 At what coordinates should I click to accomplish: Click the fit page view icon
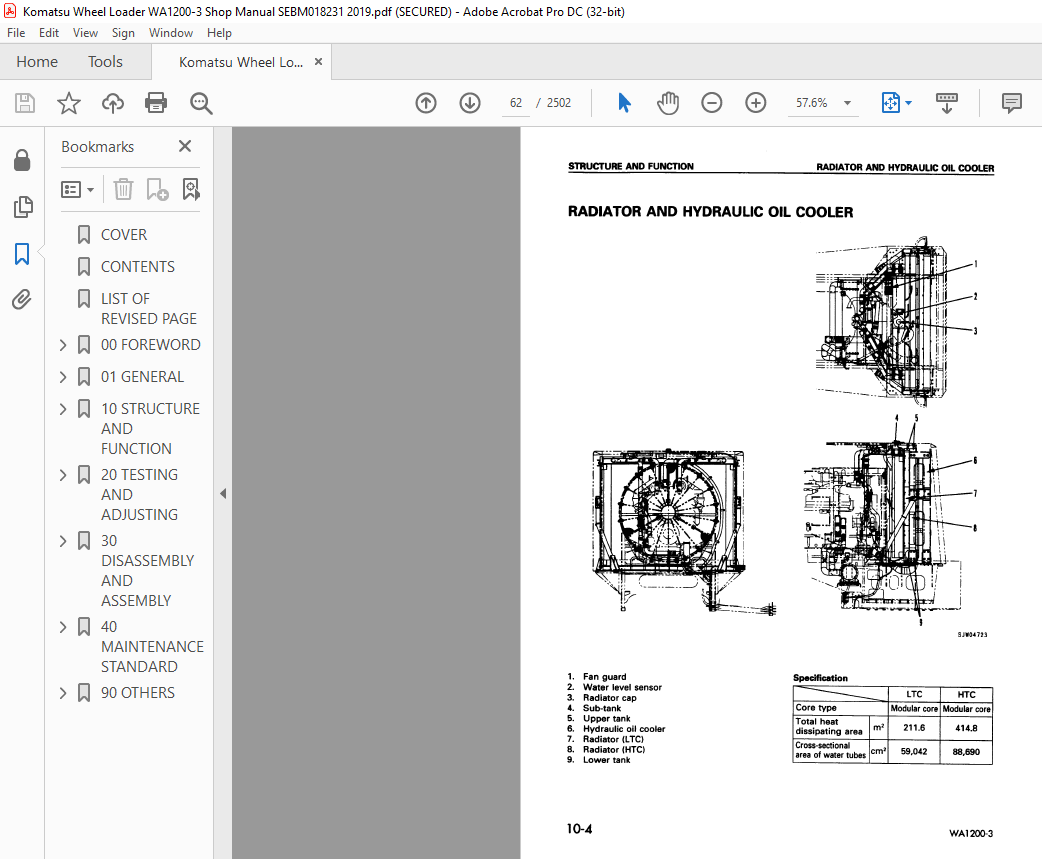click(x=890, y=103)
